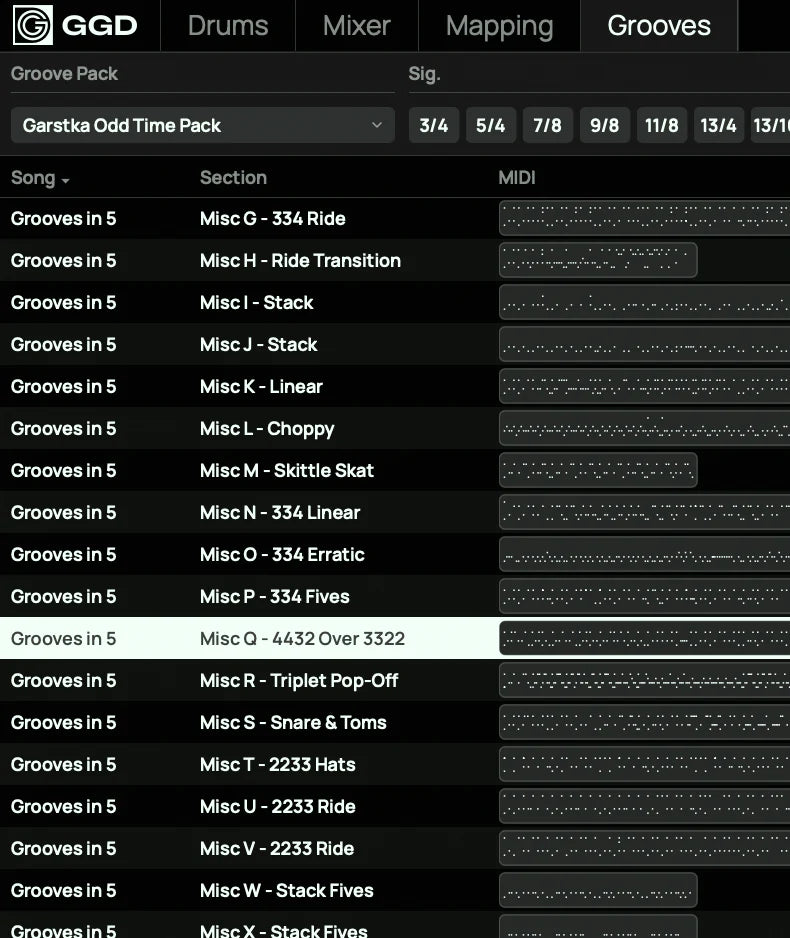The width and height of the screenshot is (790, 938).
Task: Pick the Misc R - Triplet Pop-Off row
Action: (299, 681)
